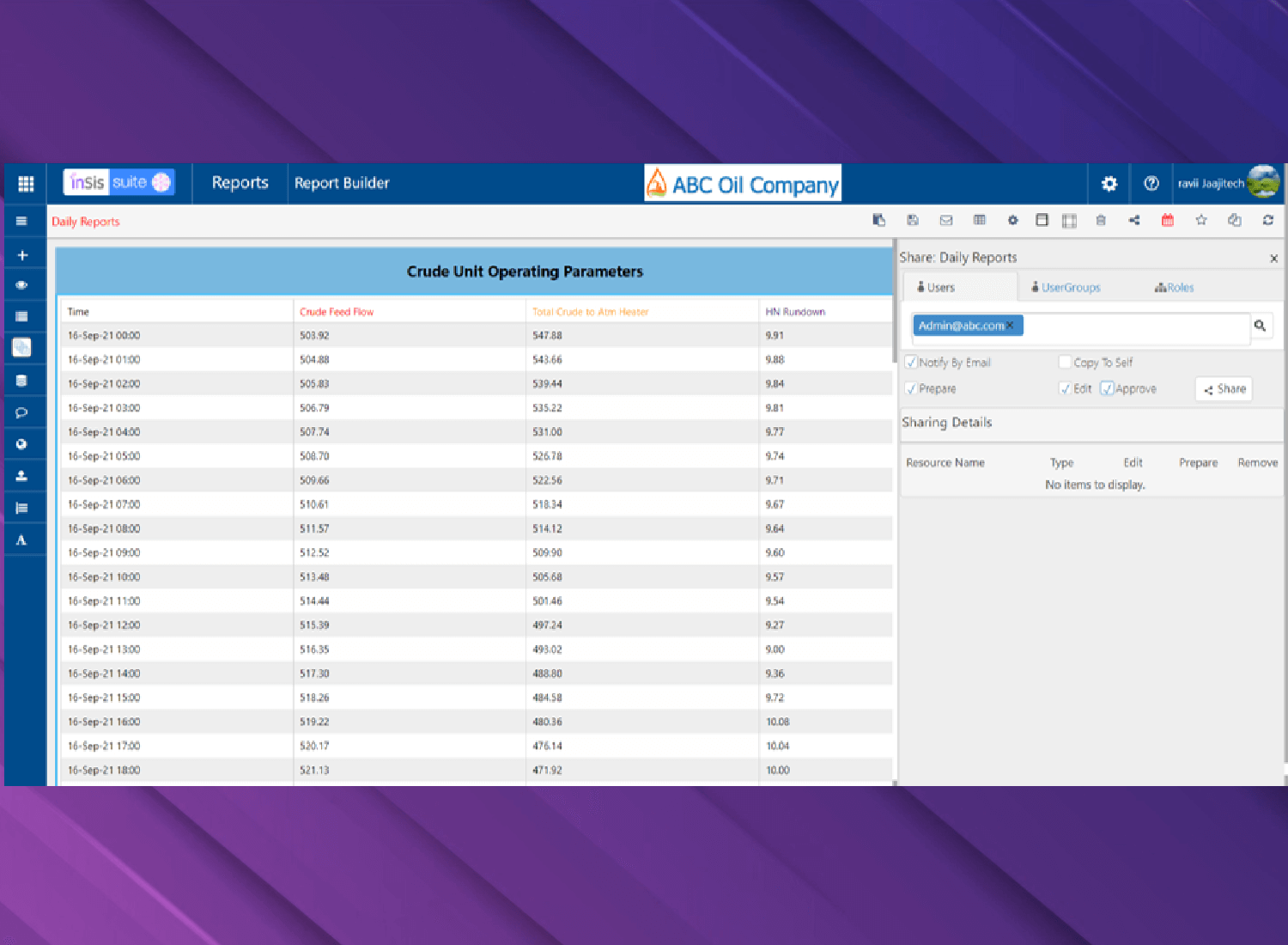1288x945 pixels.
Task: Open the Report Builder menu
Action: click(x=342, y=183)
